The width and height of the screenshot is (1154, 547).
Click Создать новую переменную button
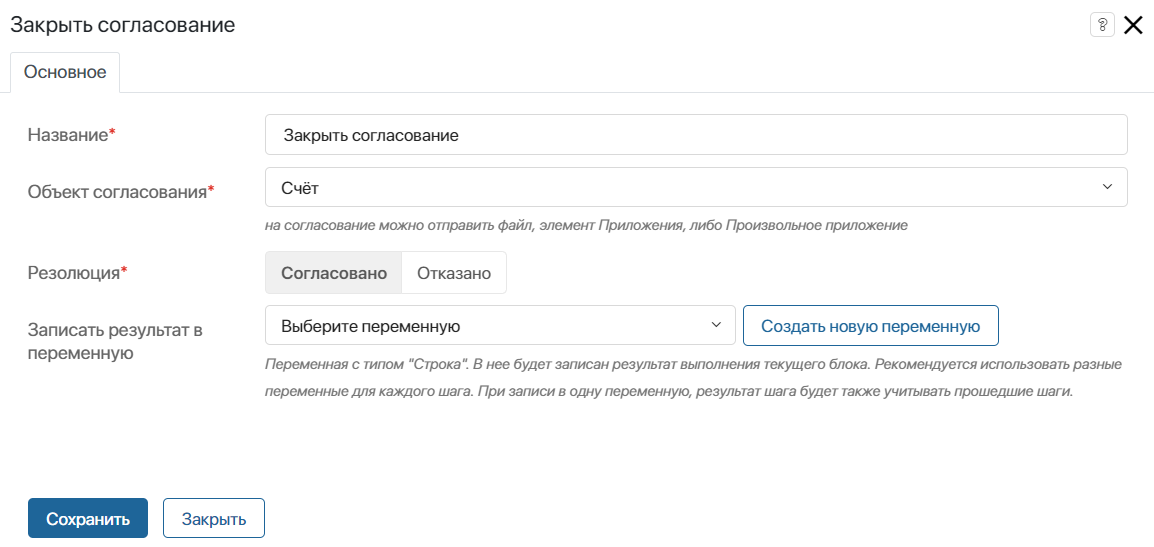[871, 325]
